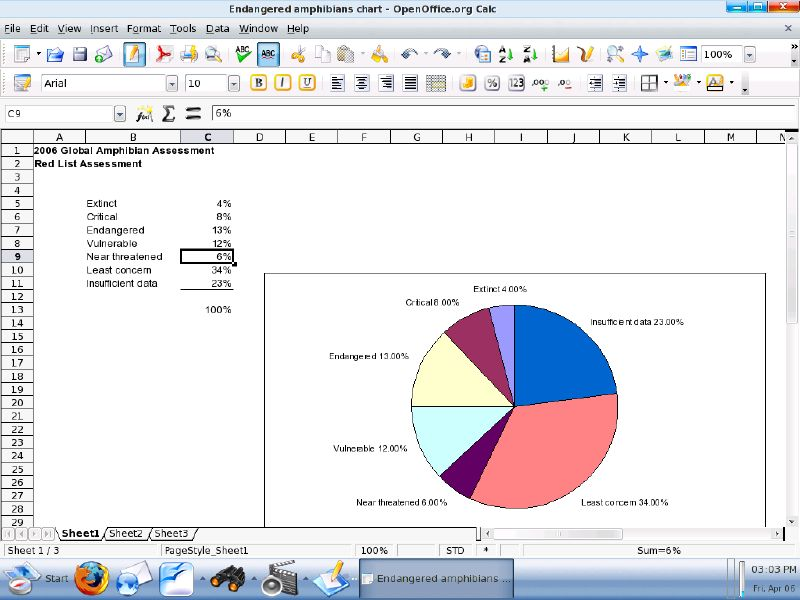Run the Spellcheck icon

pos(243,54)
